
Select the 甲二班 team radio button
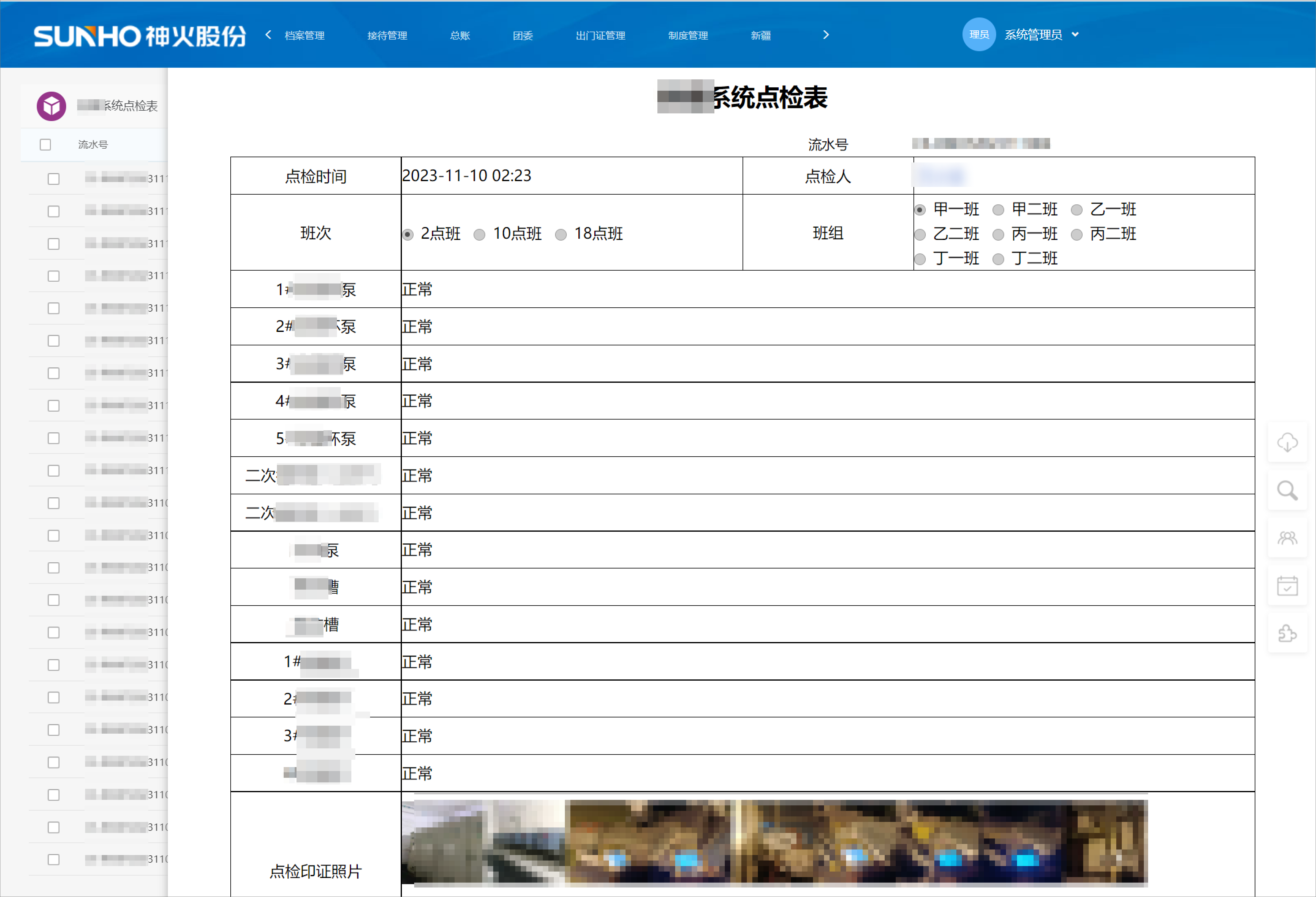pos(998,210)
